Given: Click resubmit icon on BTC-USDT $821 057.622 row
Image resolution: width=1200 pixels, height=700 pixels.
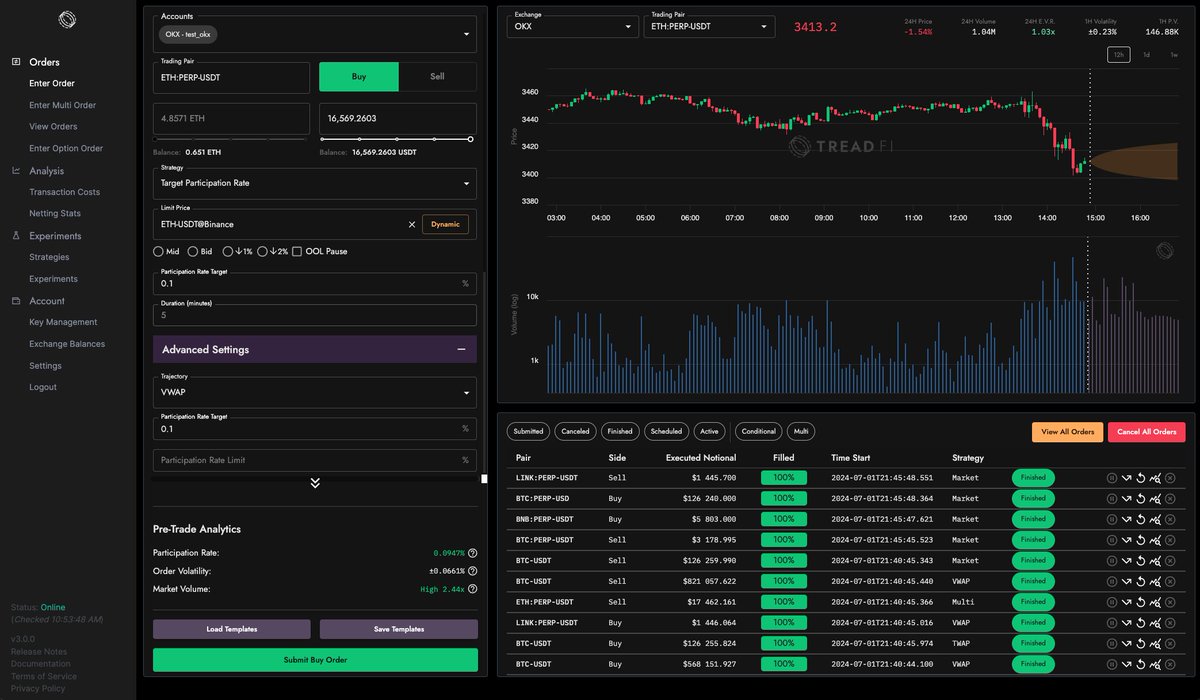Looking at the screenshot, I should pos(1140,581).
